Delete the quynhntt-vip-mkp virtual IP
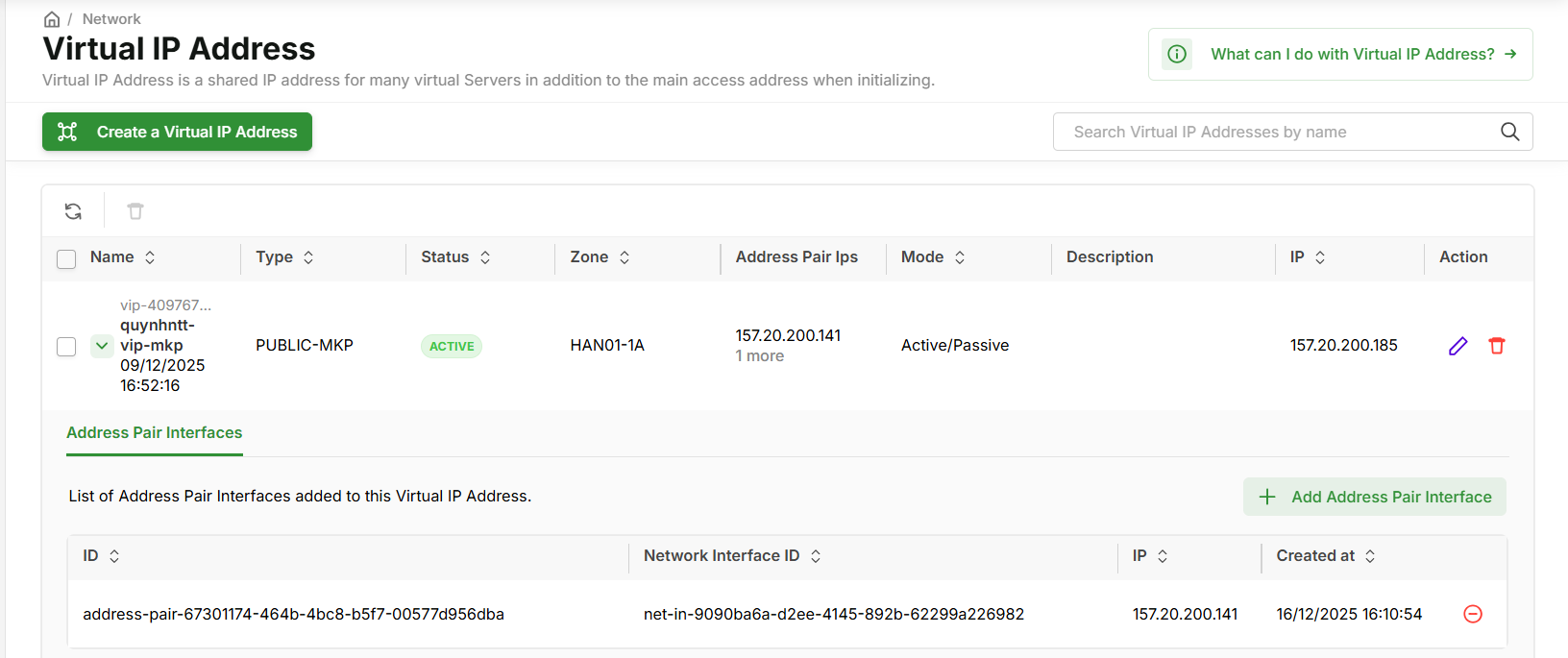The image size is (1568, 658). pos(1496,346)
